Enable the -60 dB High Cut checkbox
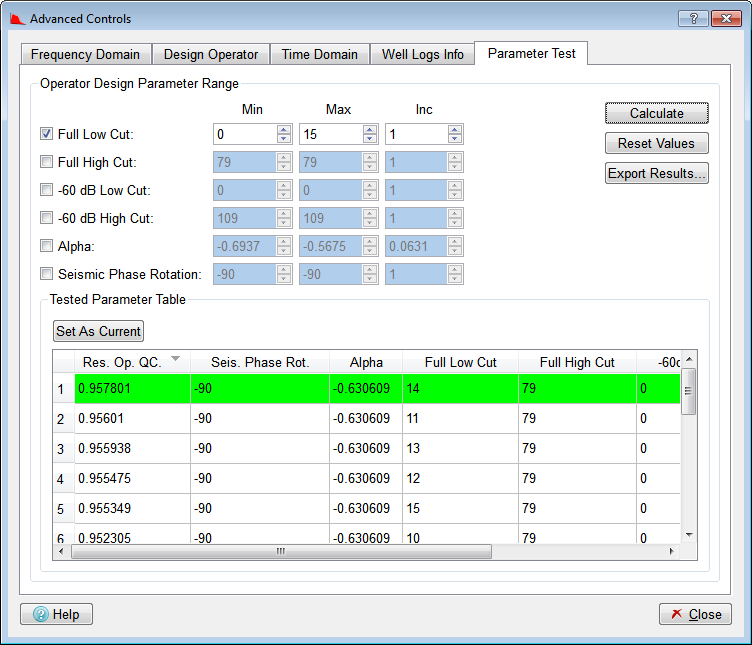Viewport: 752px width, 645px height. [47, 218]
